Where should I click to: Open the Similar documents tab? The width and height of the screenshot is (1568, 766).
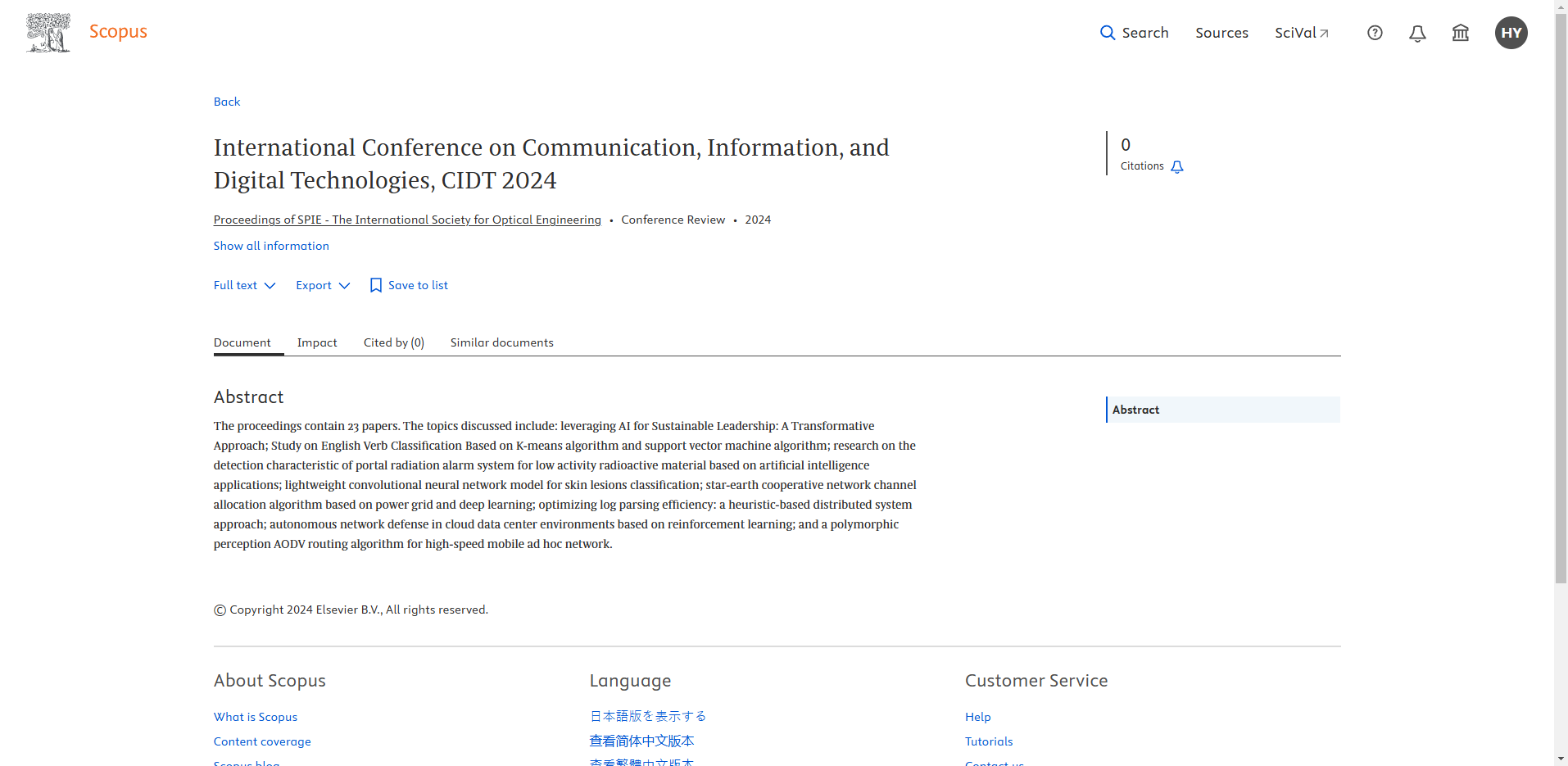[501, 342]
